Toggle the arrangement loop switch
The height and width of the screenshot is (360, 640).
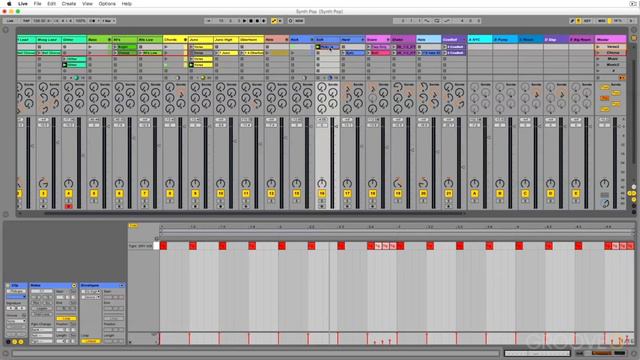(437, 20)
